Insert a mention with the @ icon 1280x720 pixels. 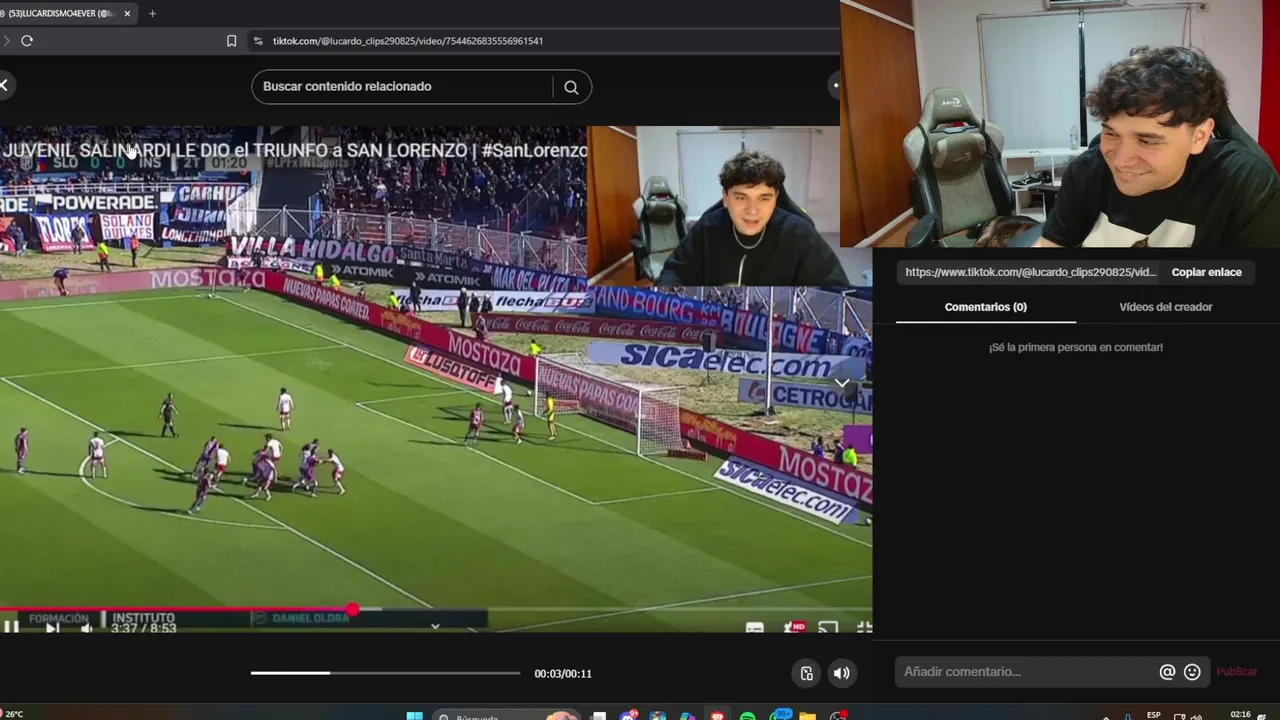click(x=1167, y=672)
